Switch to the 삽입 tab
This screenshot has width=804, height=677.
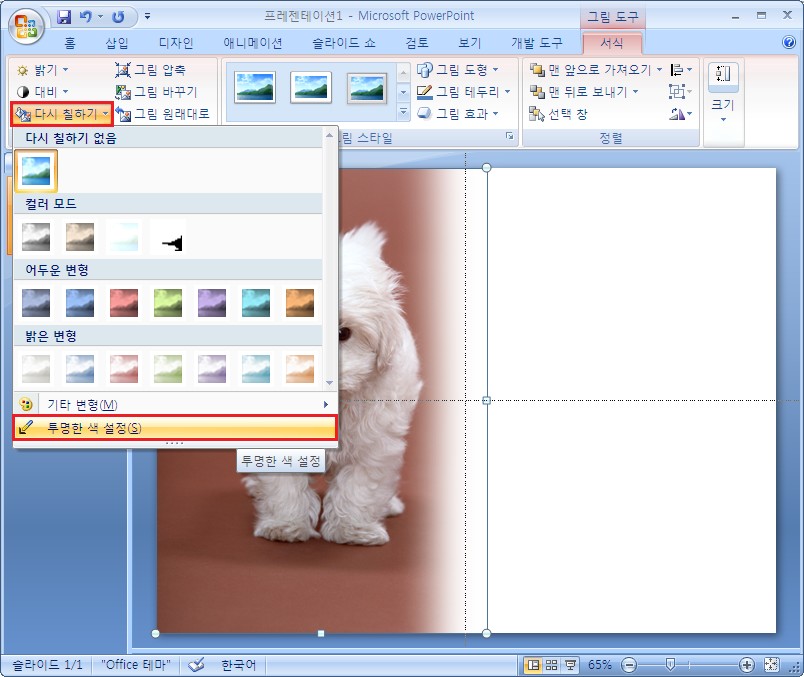117,43
